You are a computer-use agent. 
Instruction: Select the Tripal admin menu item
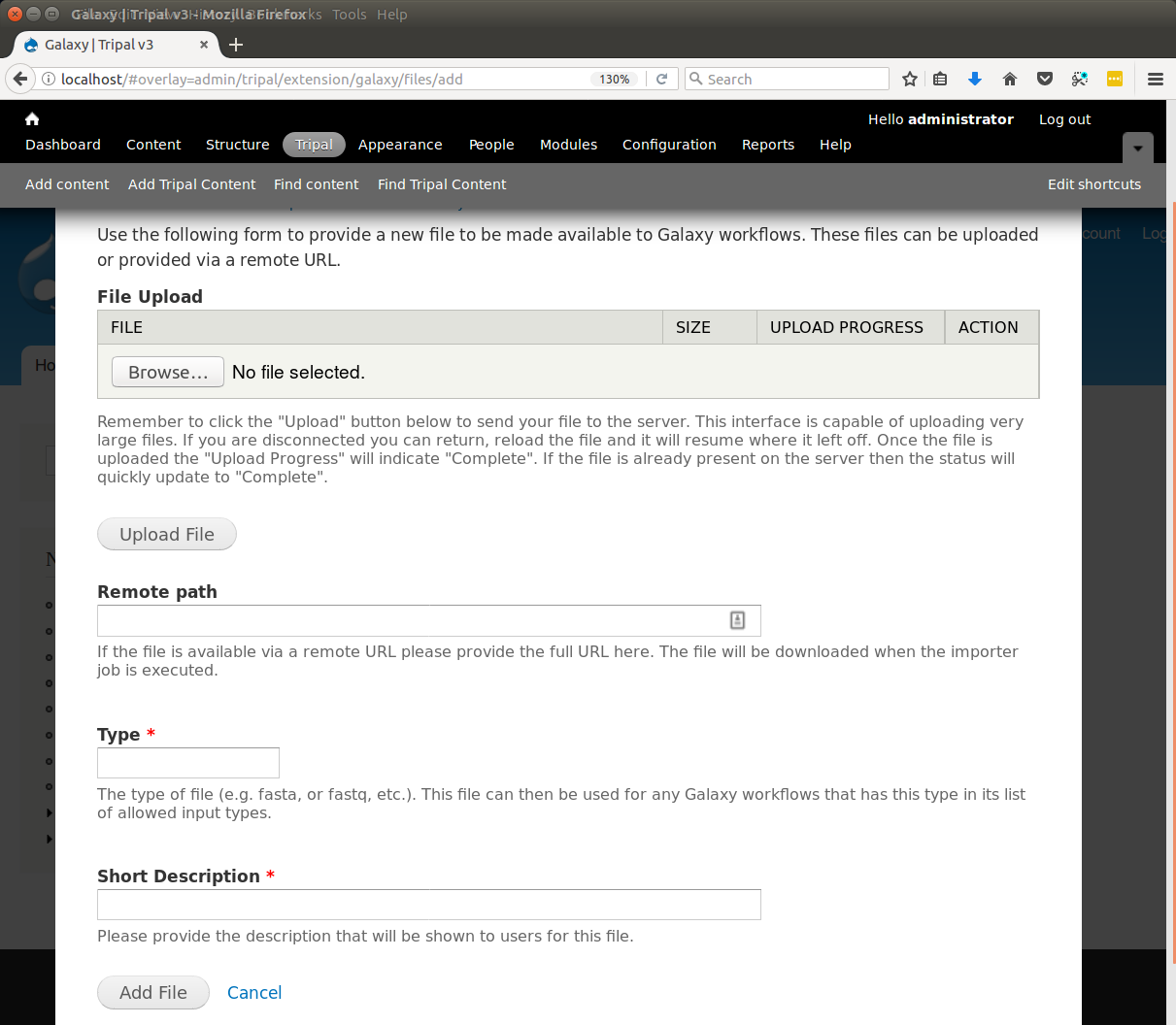314,145
